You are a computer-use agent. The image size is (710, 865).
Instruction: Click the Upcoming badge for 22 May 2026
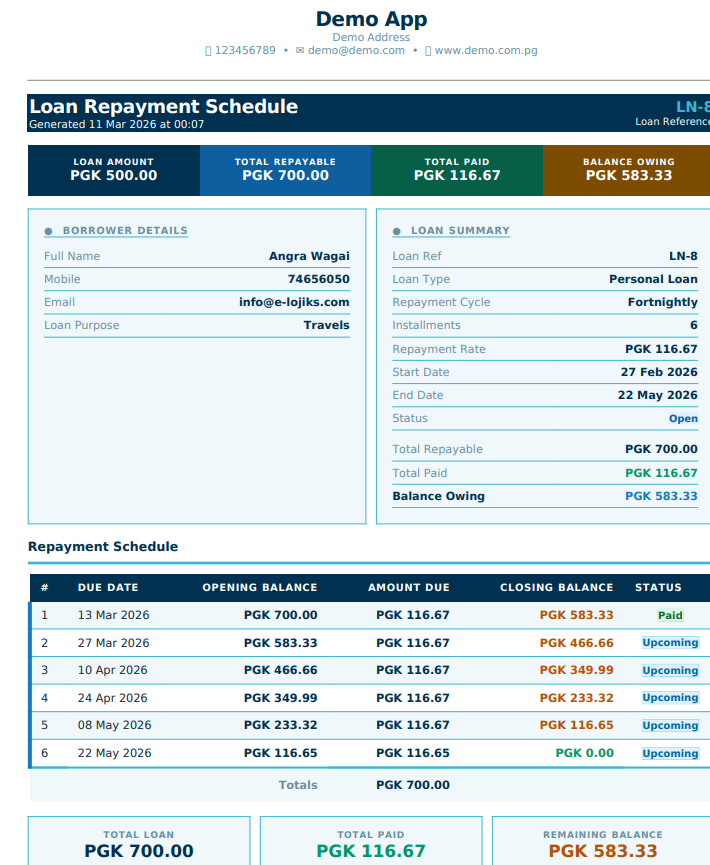pos(670,753)
